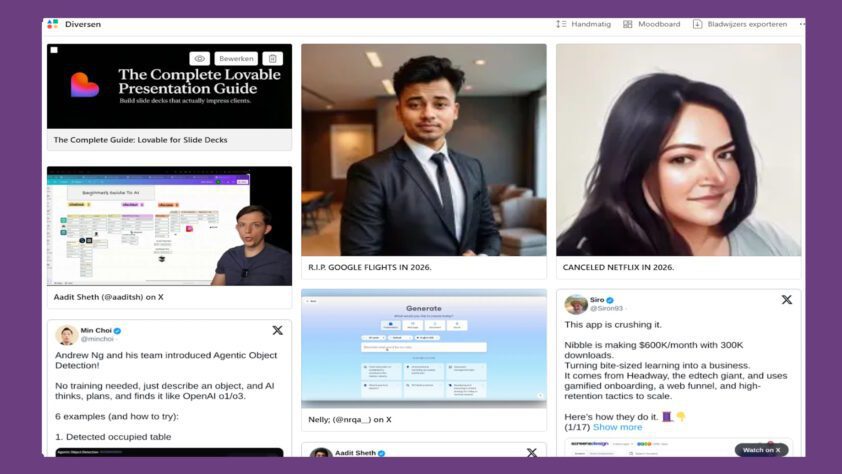The image size is (842, 474).
Task: Open the Aadit Sheth video thumbnail
Action: [169, 226]
